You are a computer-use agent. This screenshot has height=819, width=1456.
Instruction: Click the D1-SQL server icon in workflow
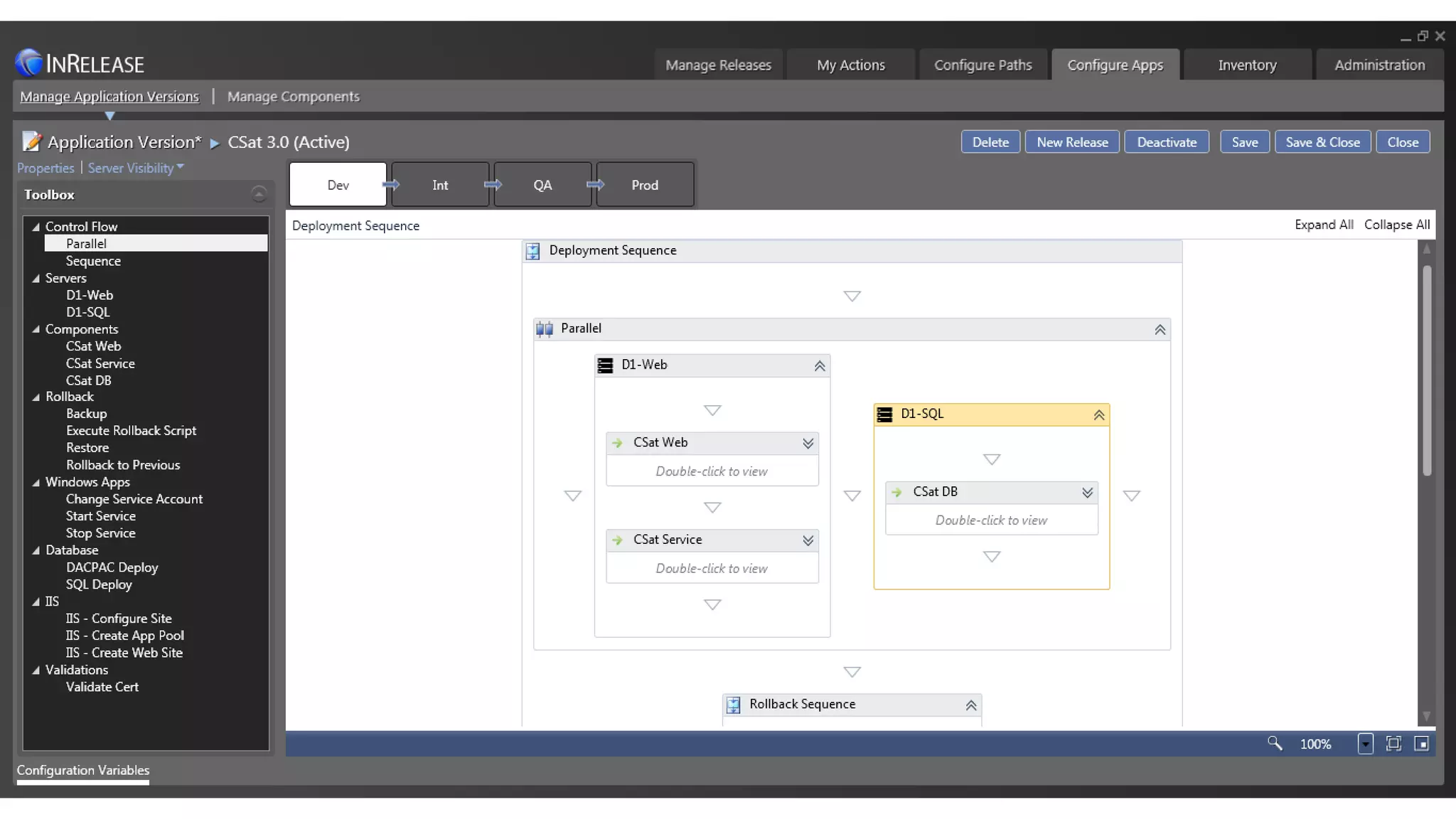(x=884, y=414)
